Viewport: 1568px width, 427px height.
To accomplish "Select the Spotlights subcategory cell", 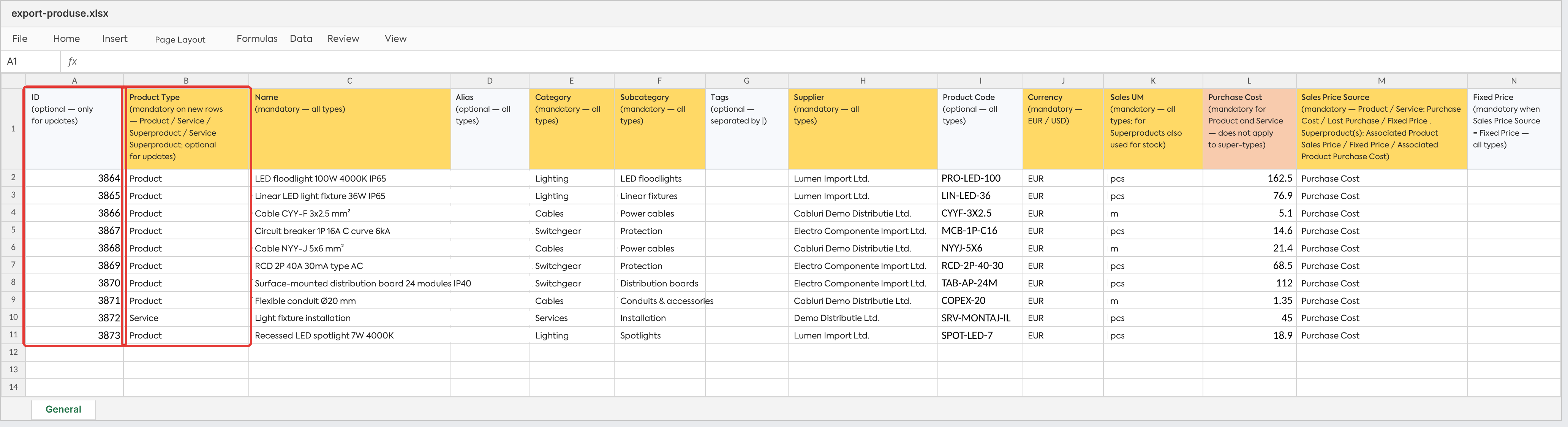I will click(659, 335).
